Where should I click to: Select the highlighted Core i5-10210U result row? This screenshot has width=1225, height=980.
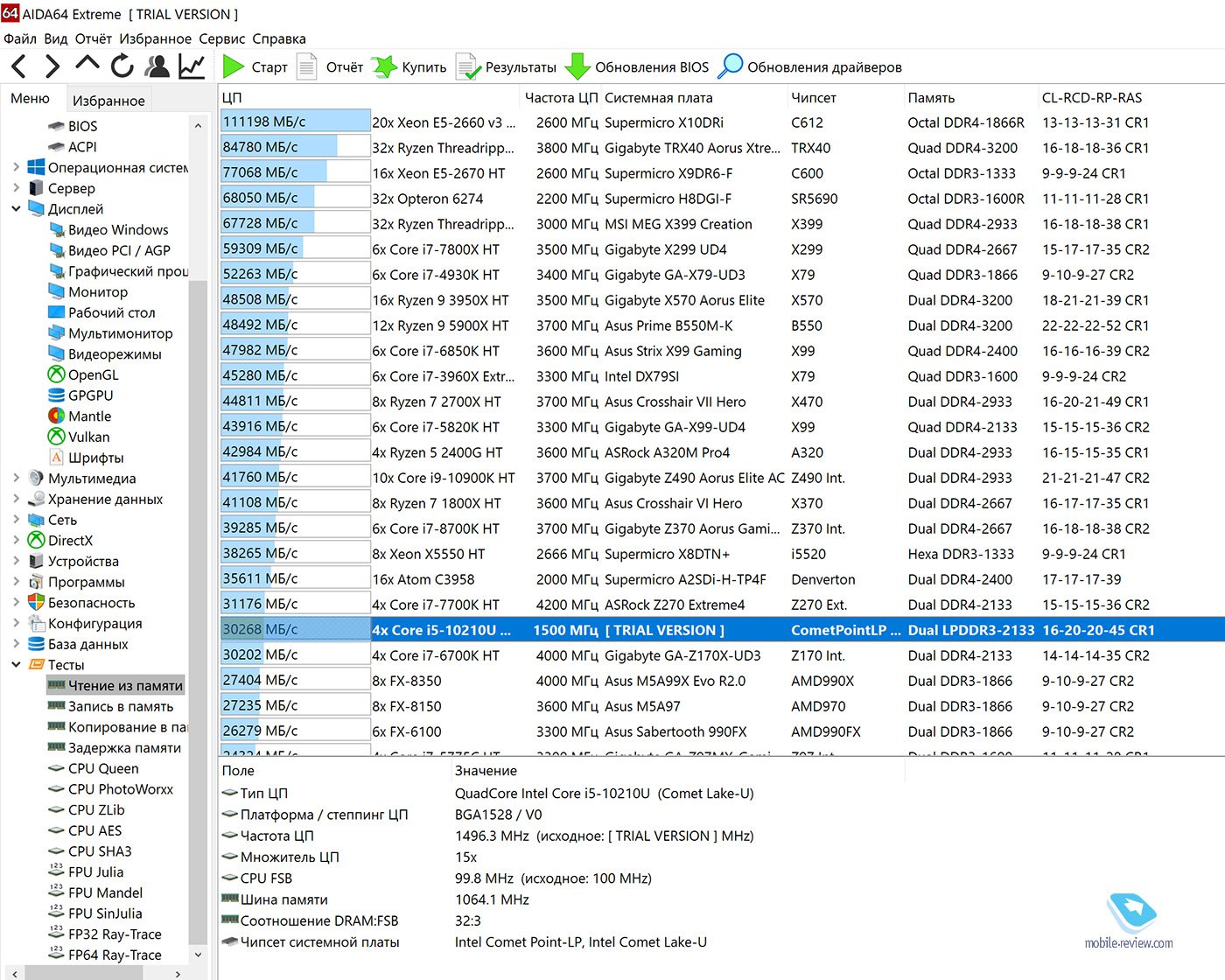722,630
